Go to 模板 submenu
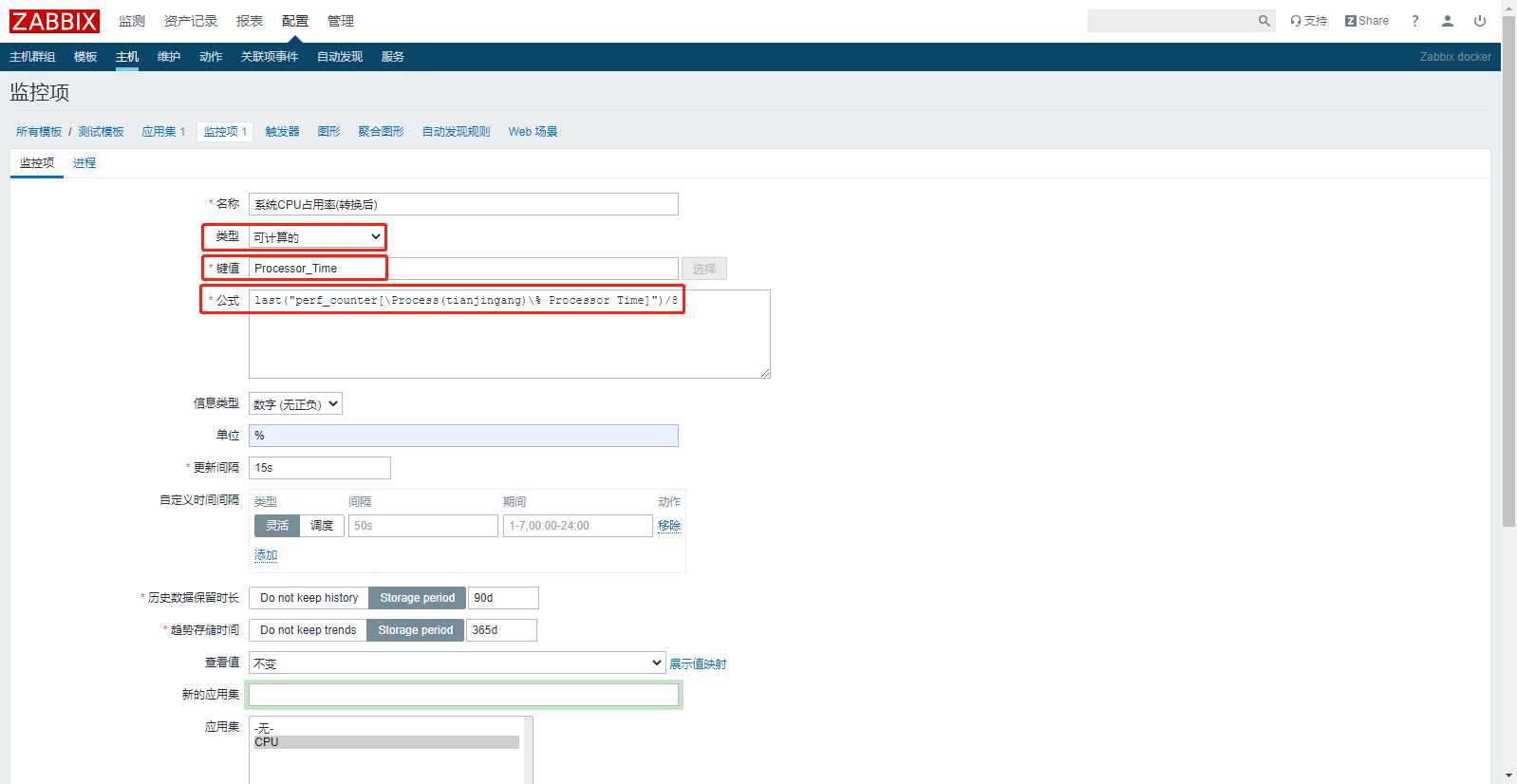This screenshot has width=1517, height=784. [85, 57]
